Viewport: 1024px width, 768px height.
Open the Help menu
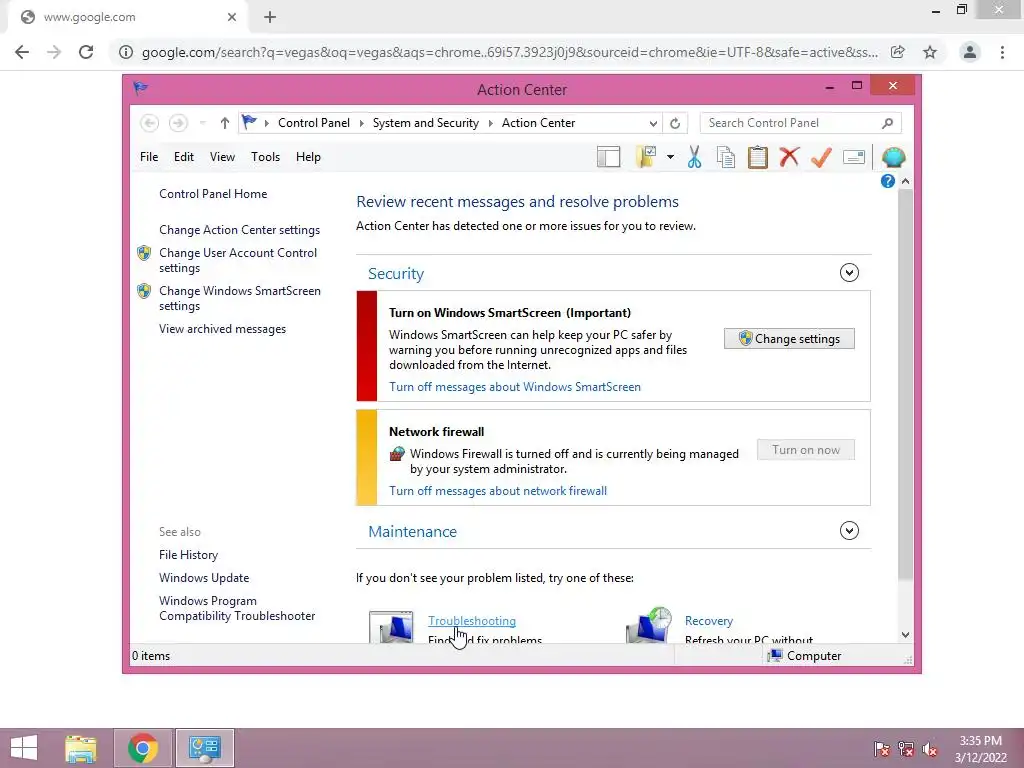[308, 157]
